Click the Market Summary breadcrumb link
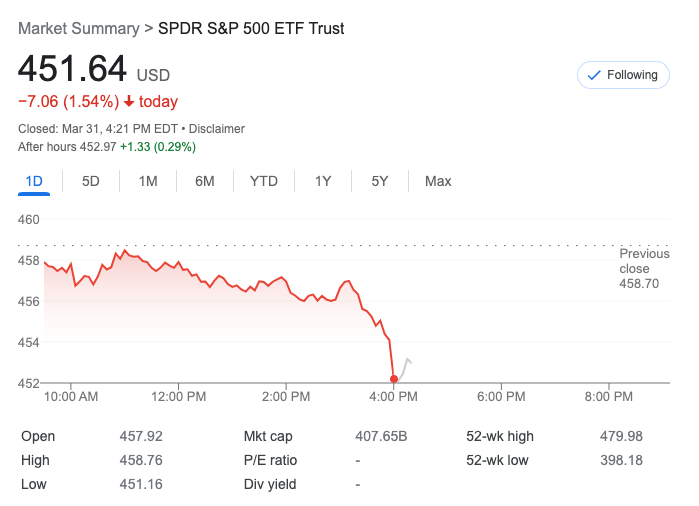Viewport: 699px width, 506px height. [x=79, y=28]
